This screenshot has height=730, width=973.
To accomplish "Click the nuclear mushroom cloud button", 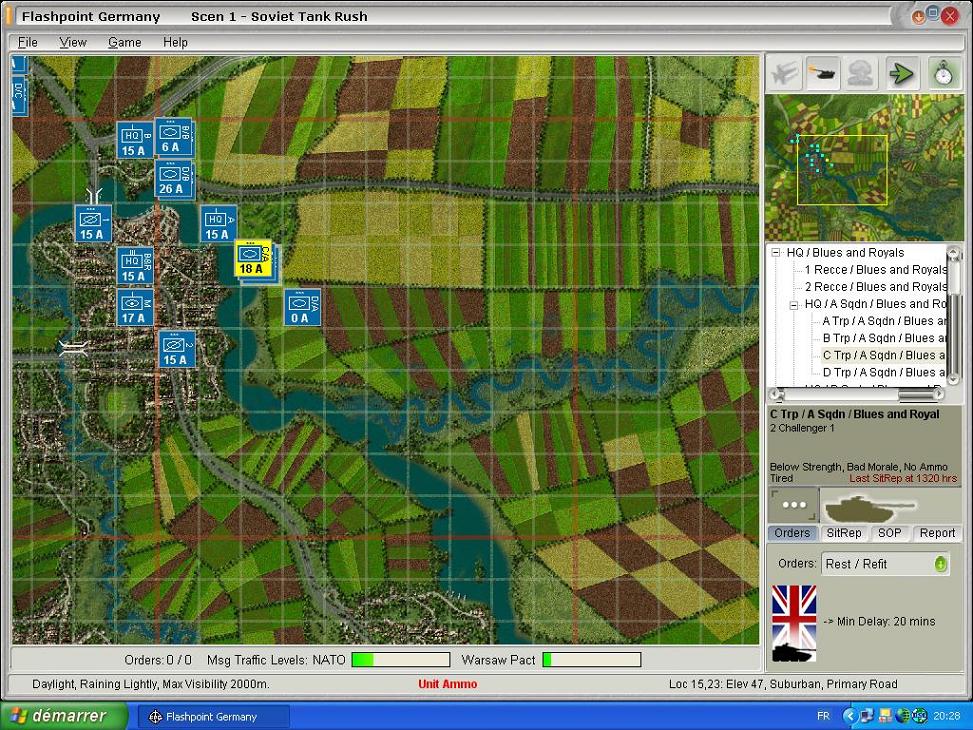I will (x=861, y=73).
